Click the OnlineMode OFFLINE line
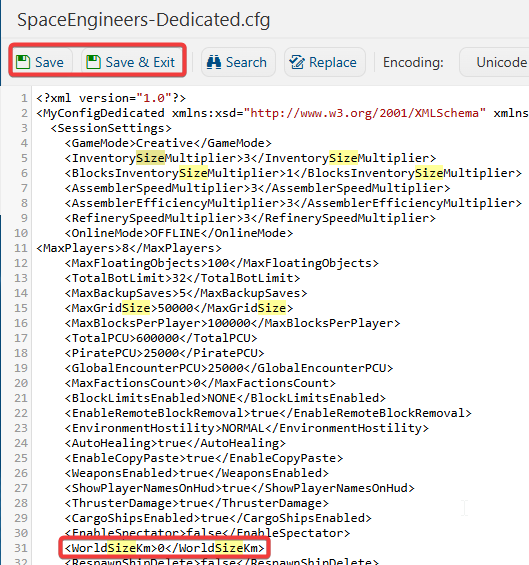Viewport: 529px width, 565px height. (x=179, y=233)
